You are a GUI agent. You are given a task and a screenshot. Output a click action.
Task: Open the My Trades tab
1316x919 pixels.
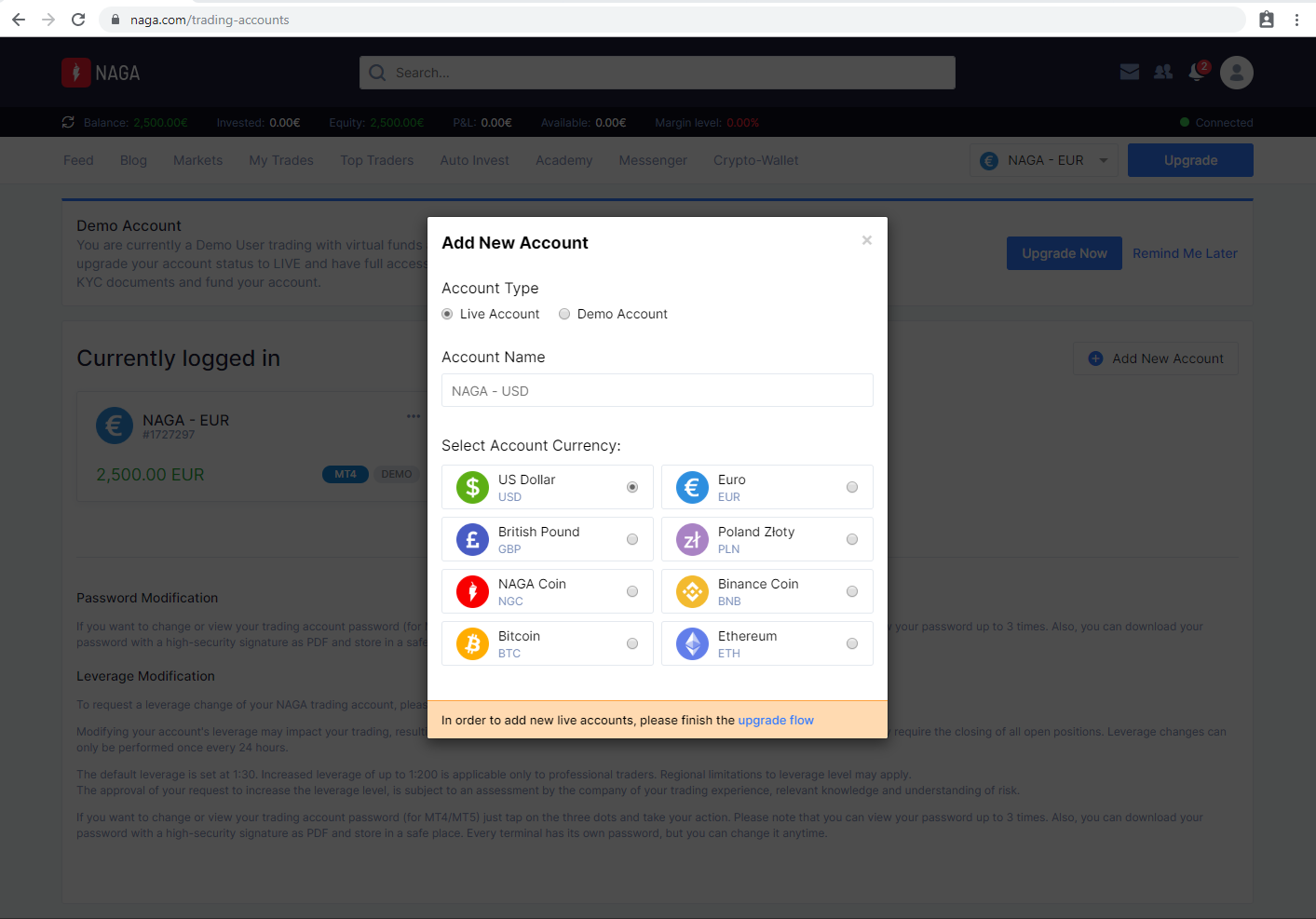(281, 160)
